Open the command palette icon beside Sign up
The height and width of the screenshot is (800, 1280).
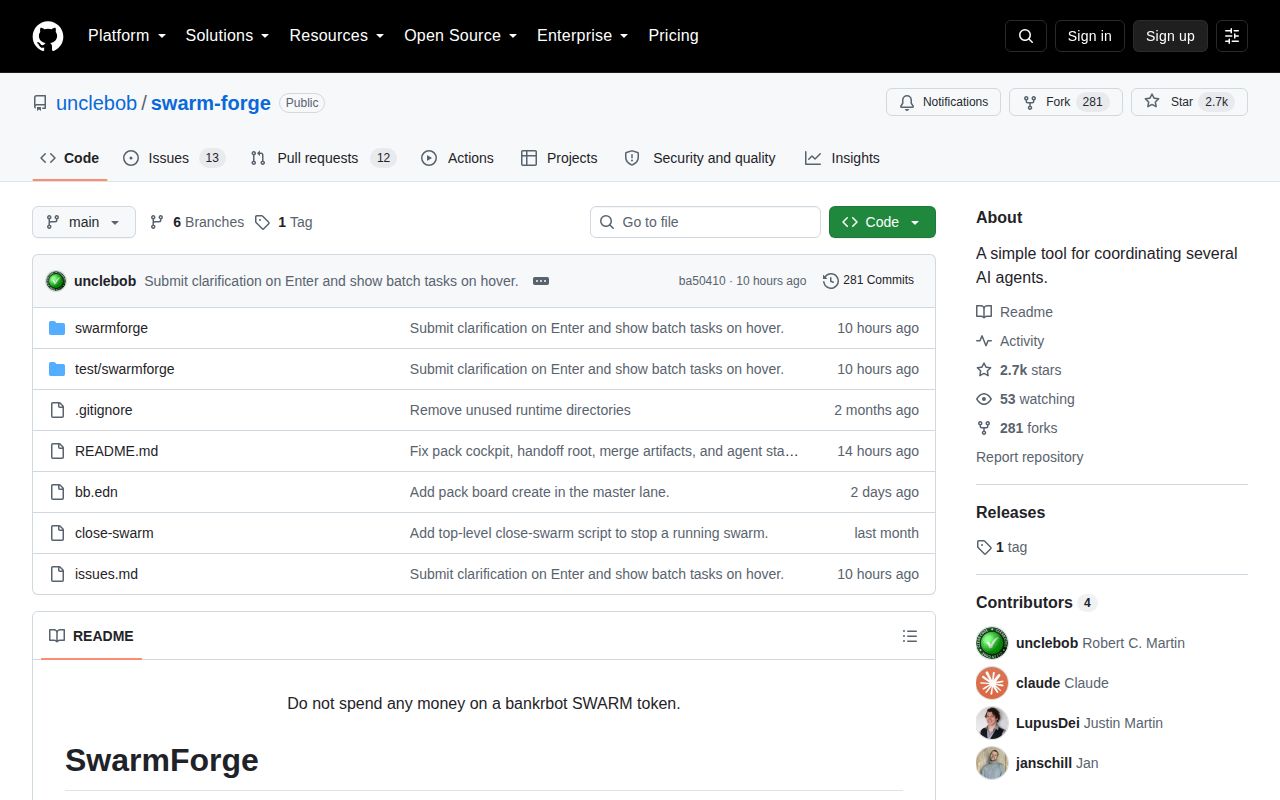tap(1232, 36)
